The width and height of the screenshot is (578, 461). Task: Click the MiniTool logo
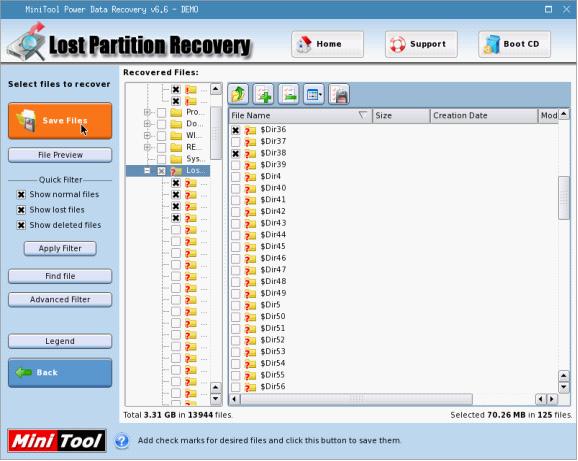coord(57,441)
